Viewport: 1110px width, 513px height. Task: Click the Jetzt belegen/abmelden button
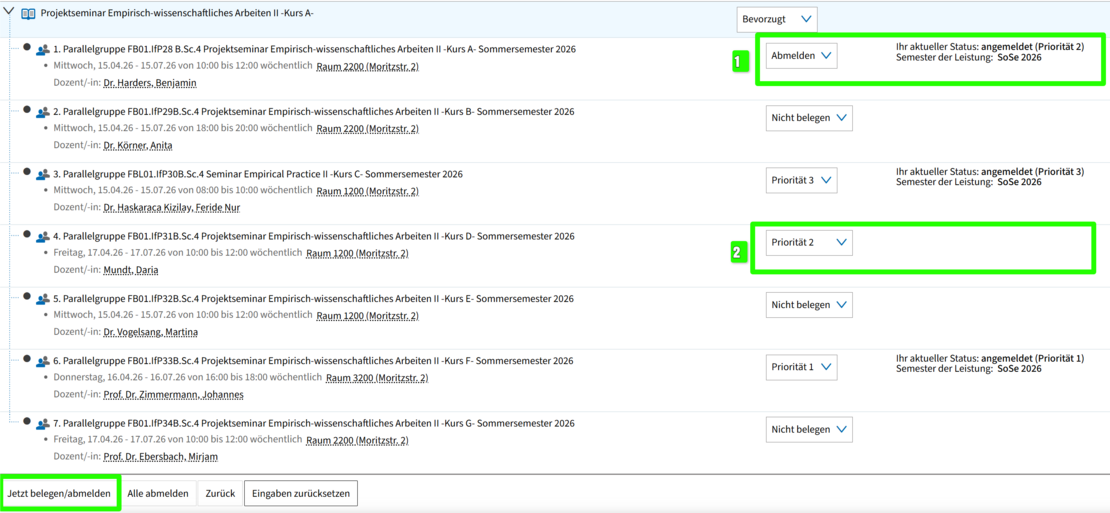(x=59, y=494)
